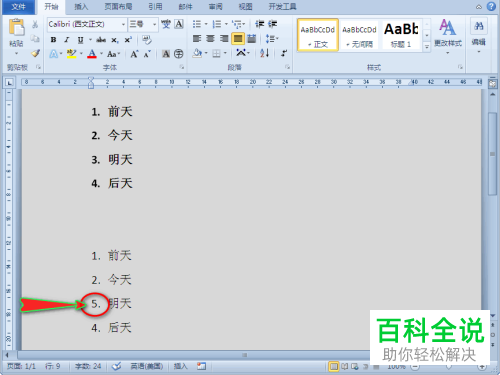This screenshot has height=375, width=500.
Task: Open the font size dropdown
Action: click(x=154, y=24)
